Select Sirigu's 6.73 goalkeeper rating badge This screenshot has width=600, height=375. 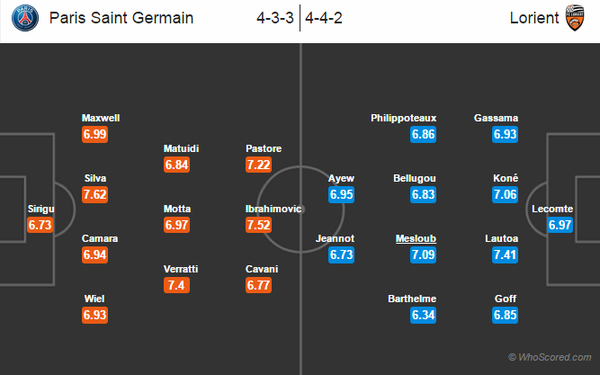(x=40, y=225)
